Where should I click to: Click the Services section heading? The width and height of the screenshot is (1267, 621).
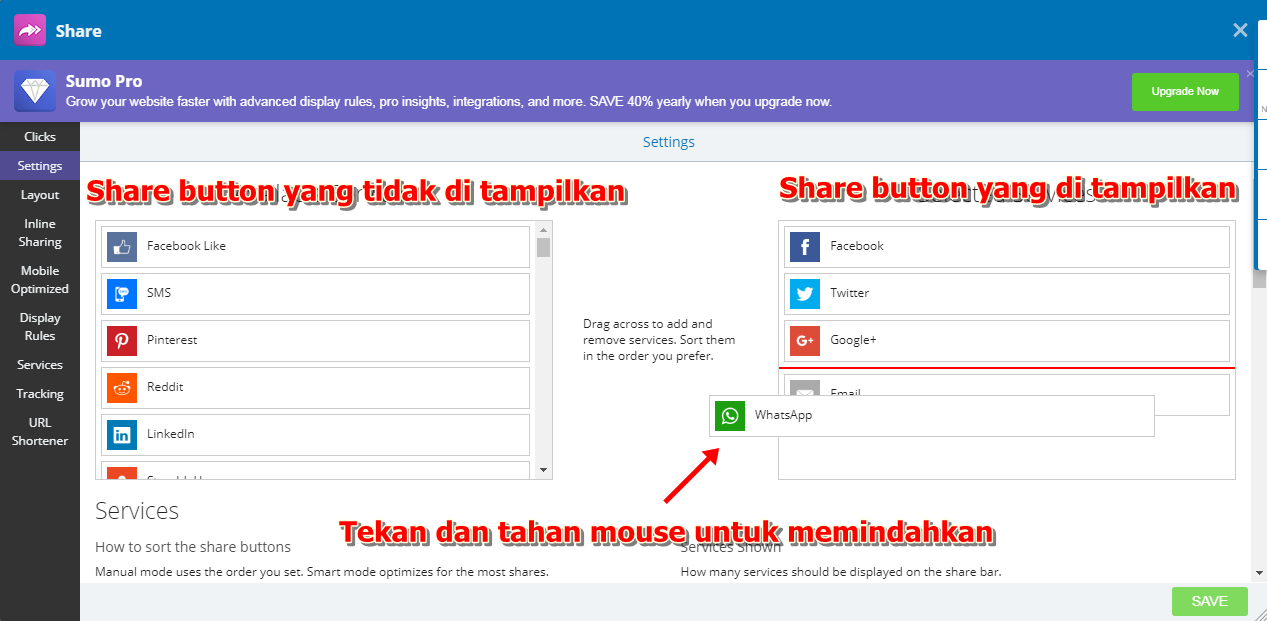(x=137, y=511)
